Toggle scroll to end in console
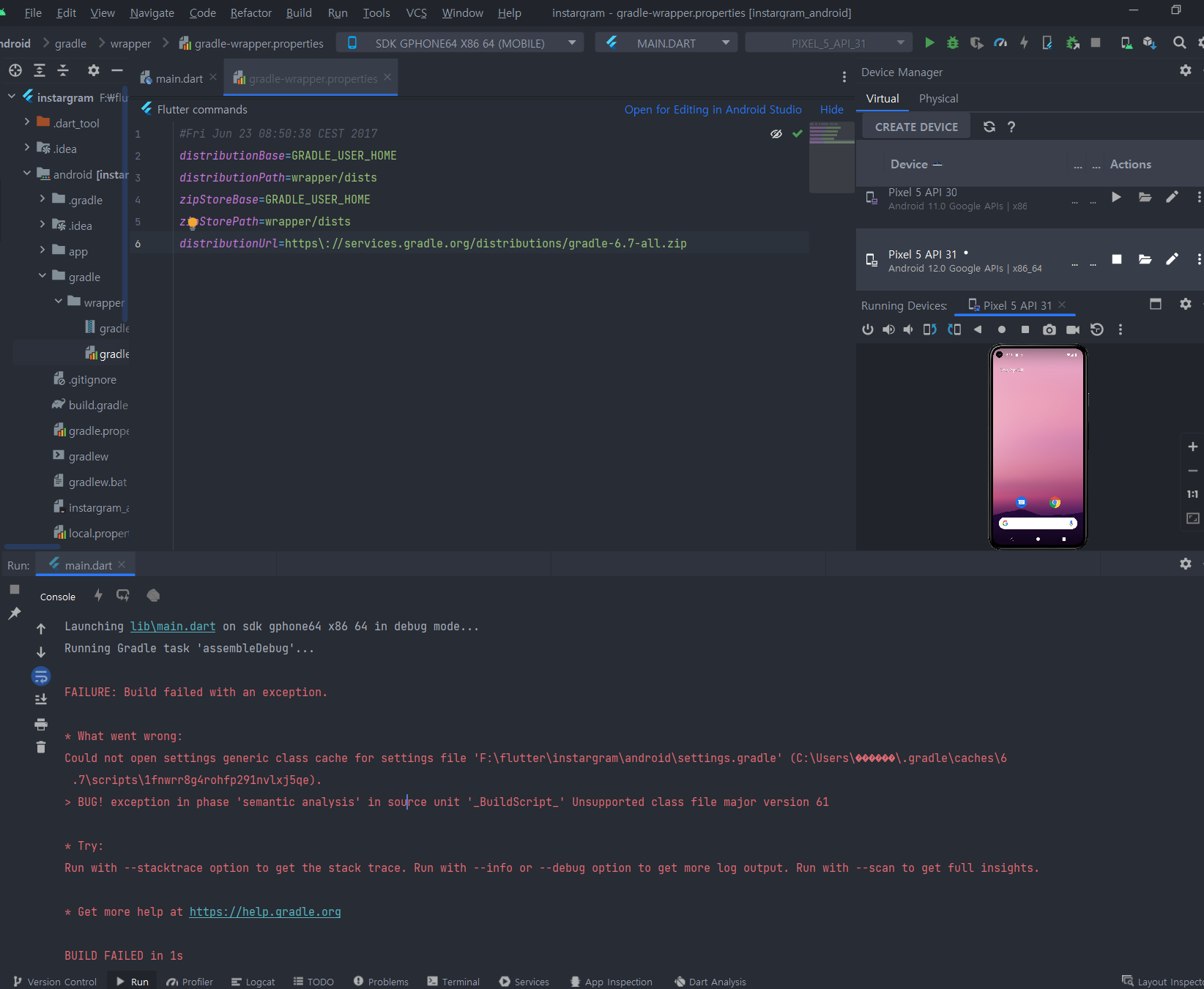Viewport: 1204px width, 989px height. (x=41, y=700)
